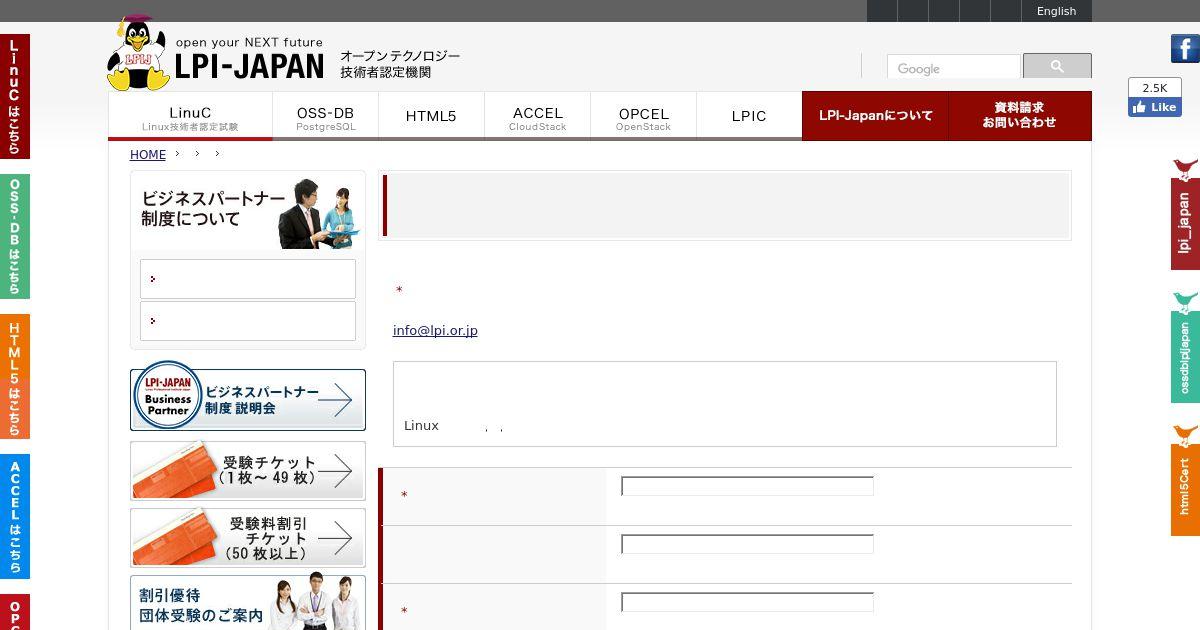
Task: Open the ACCEL CloudStack tab
Action: click(537, 116)
